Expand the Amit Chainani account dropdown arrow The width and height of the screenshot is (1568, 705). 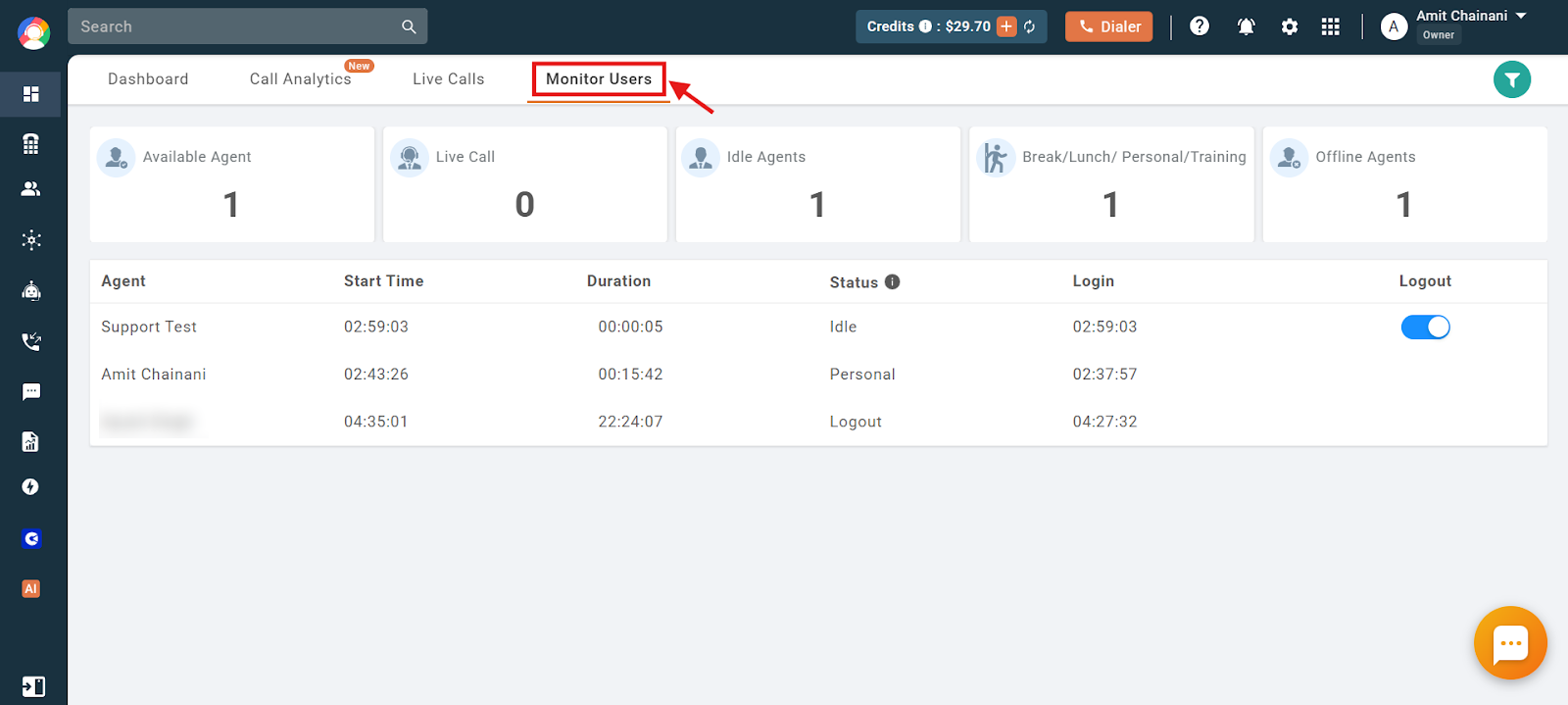pos(1521,16)
